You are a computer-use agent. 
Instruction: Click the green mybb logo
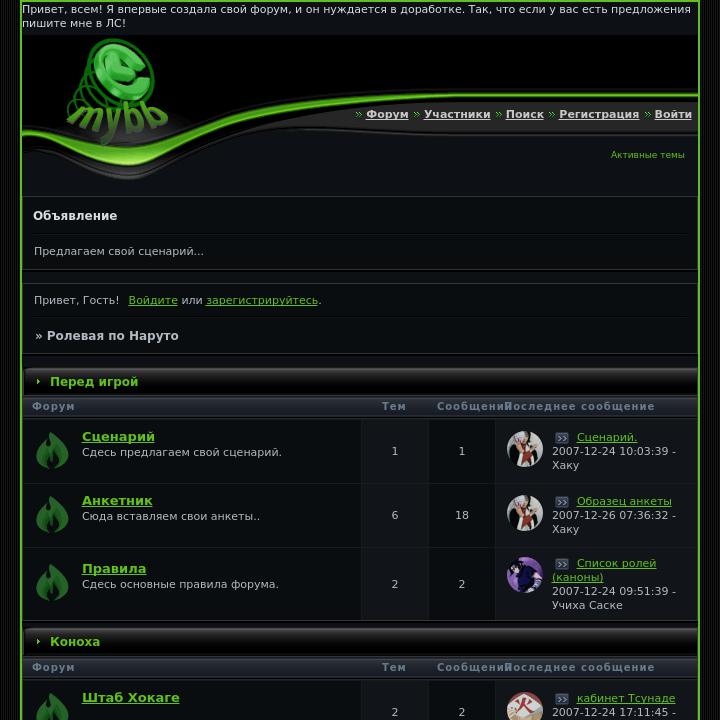[117, 90]
